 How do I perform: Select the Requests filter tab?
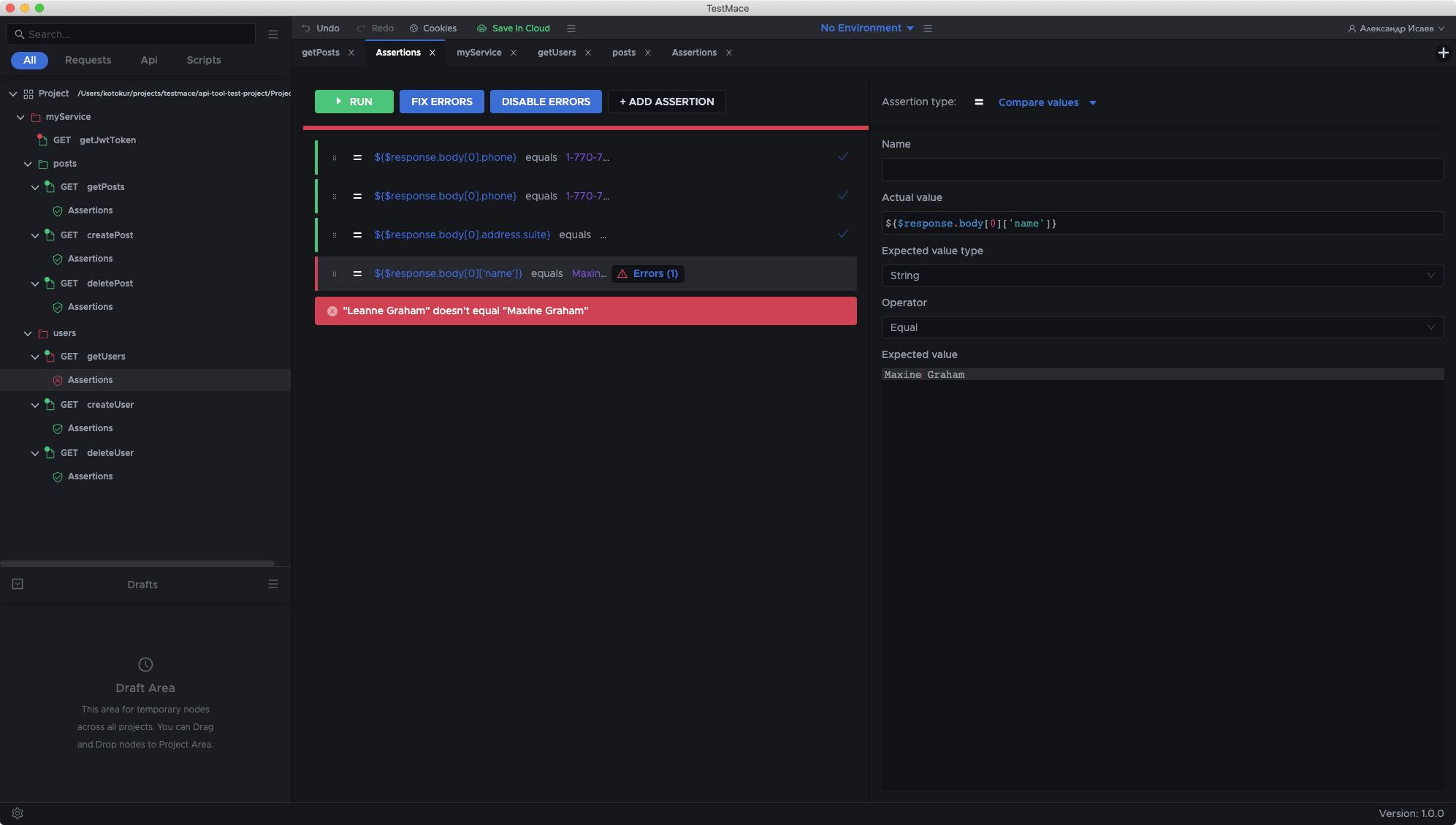click(x=88, y=60)
